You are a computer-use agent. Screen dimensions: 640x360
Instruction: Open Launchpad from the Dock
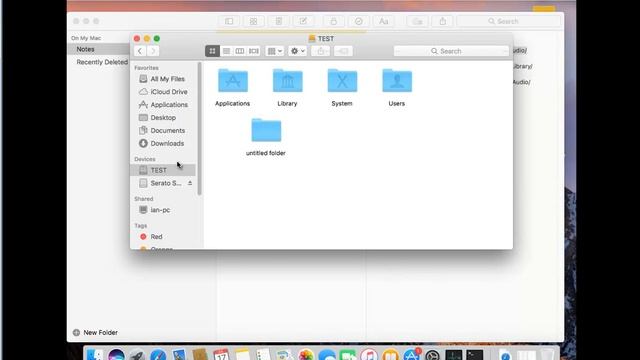[x=137, y=355]
